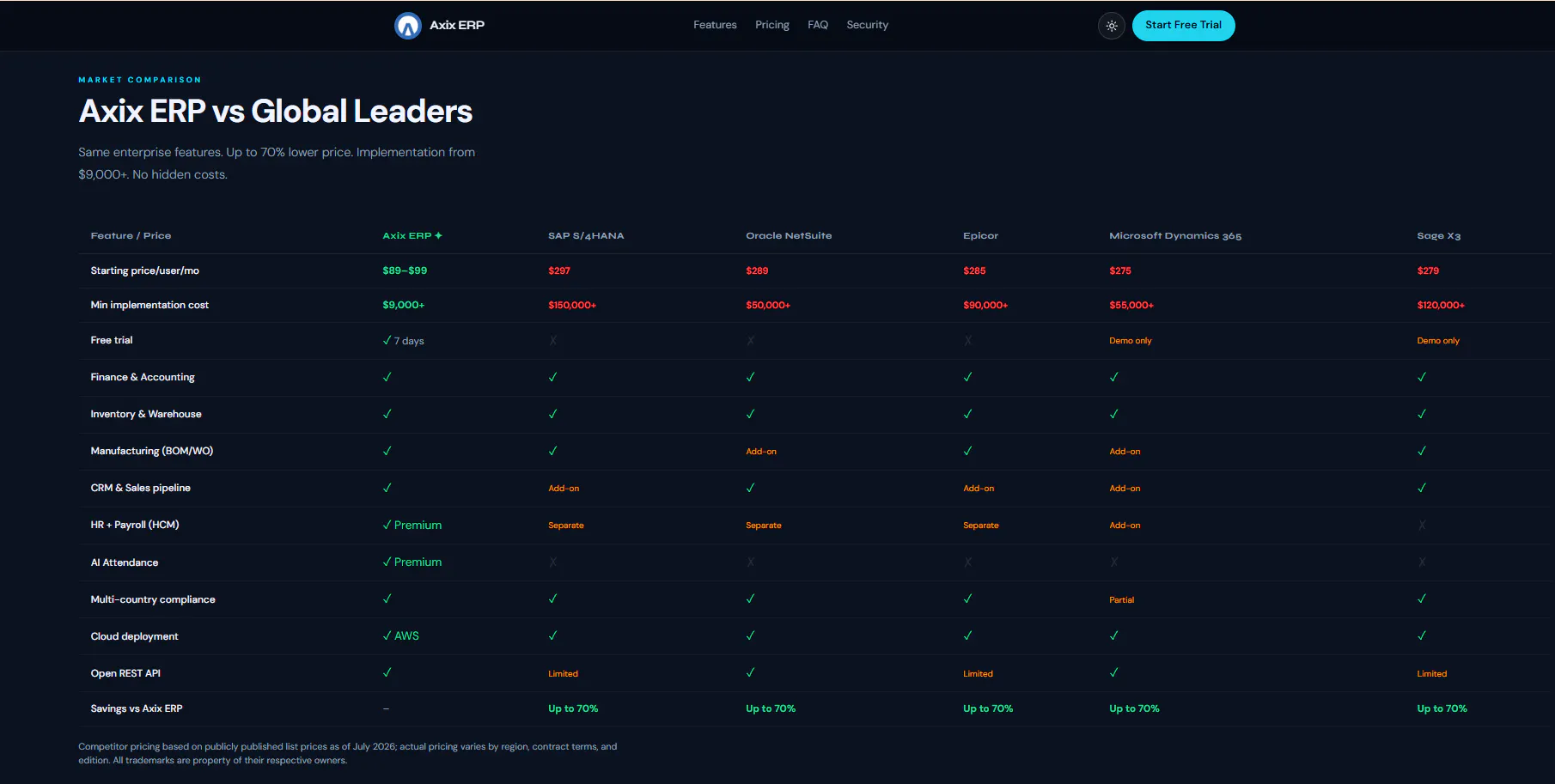Click the 'SAP S/4HANA' column header
The image size is (1555, 784).
(586, 235)
